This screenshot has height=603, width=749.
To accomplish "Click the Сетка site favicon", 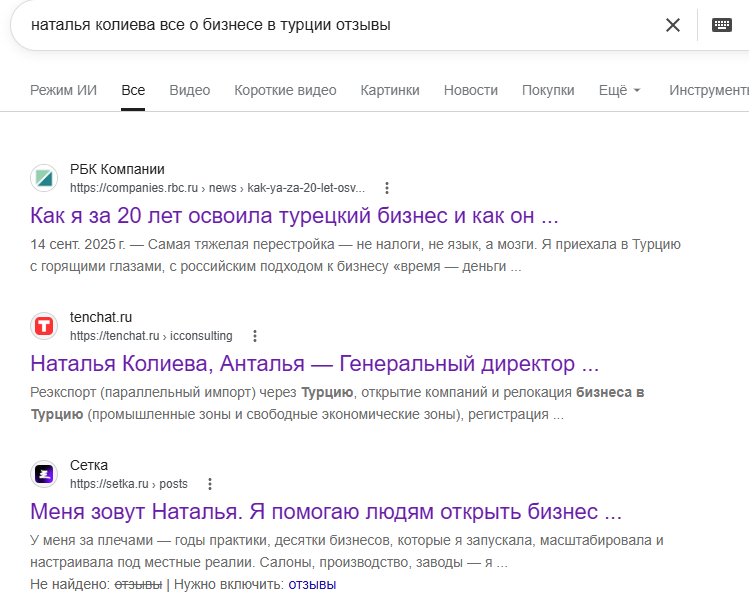I will [x=44, y=474].
